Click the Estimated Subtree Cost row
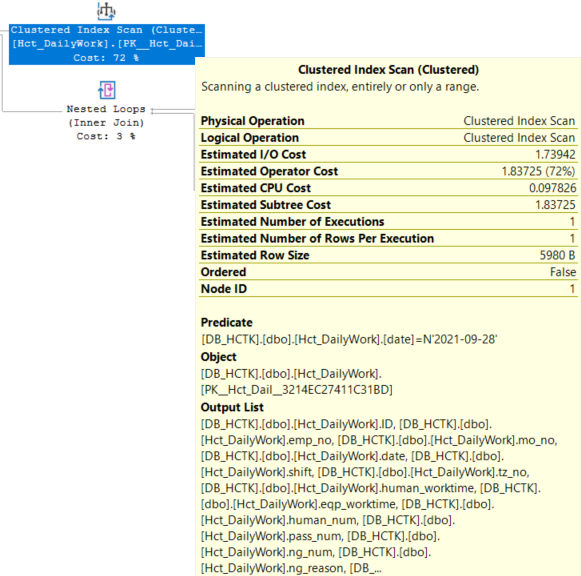This screenshot has width=581, height=576. pyautogui.click(x=388, y=205)
